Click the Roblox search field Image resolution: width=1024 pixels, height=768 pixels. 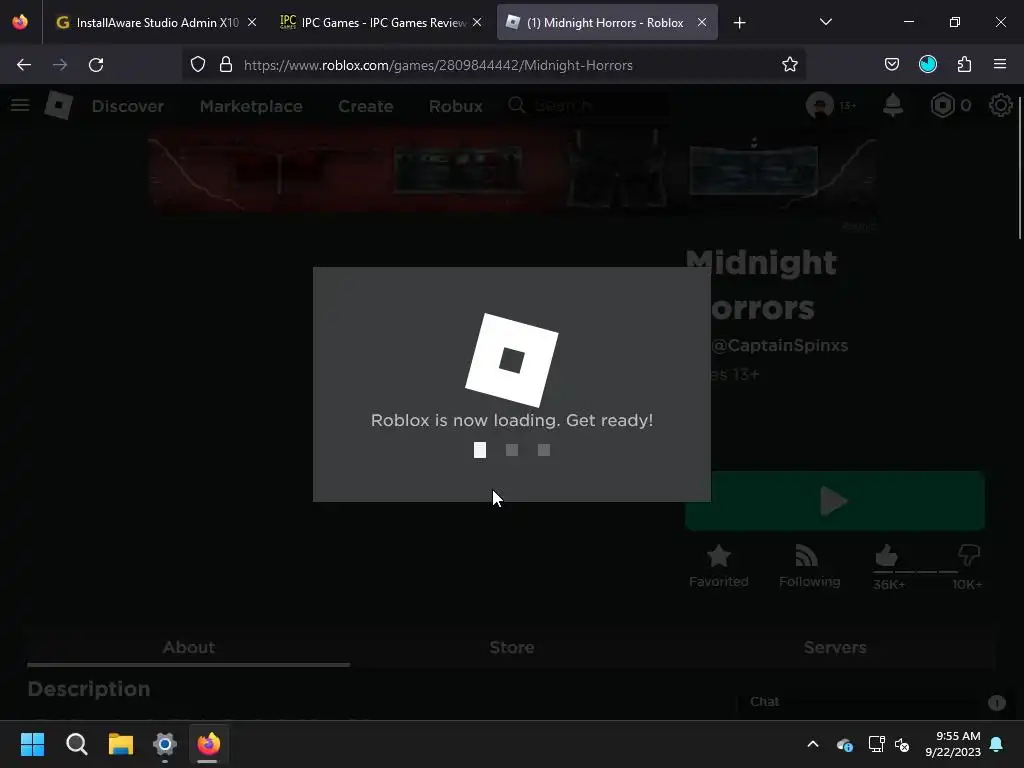588,105
